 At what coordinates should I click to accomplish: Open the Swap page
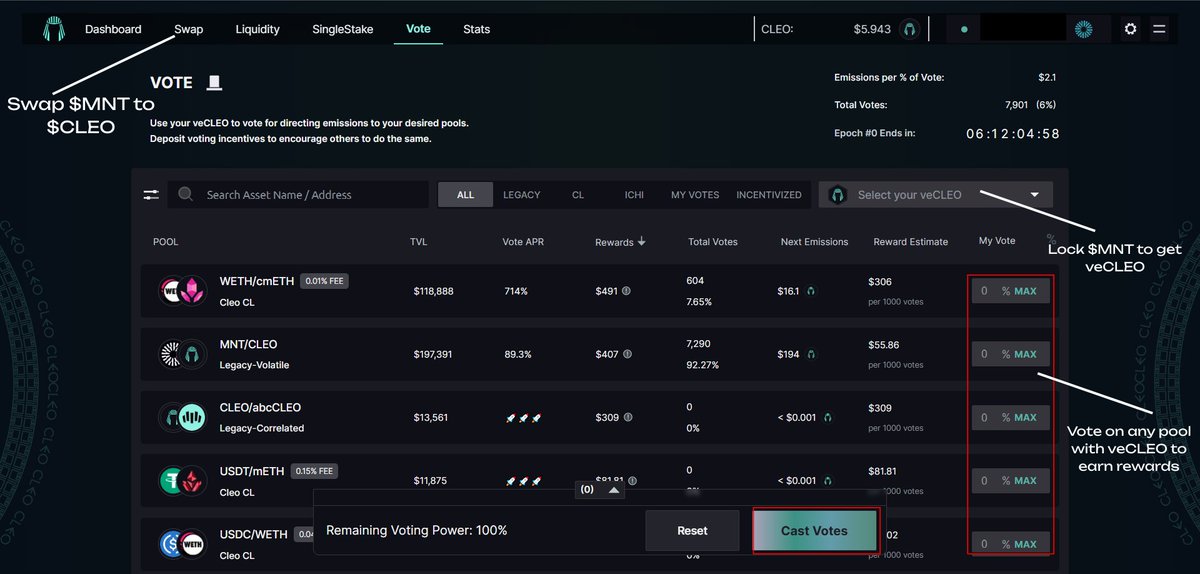pyautogui.click(x=188, y=29)
